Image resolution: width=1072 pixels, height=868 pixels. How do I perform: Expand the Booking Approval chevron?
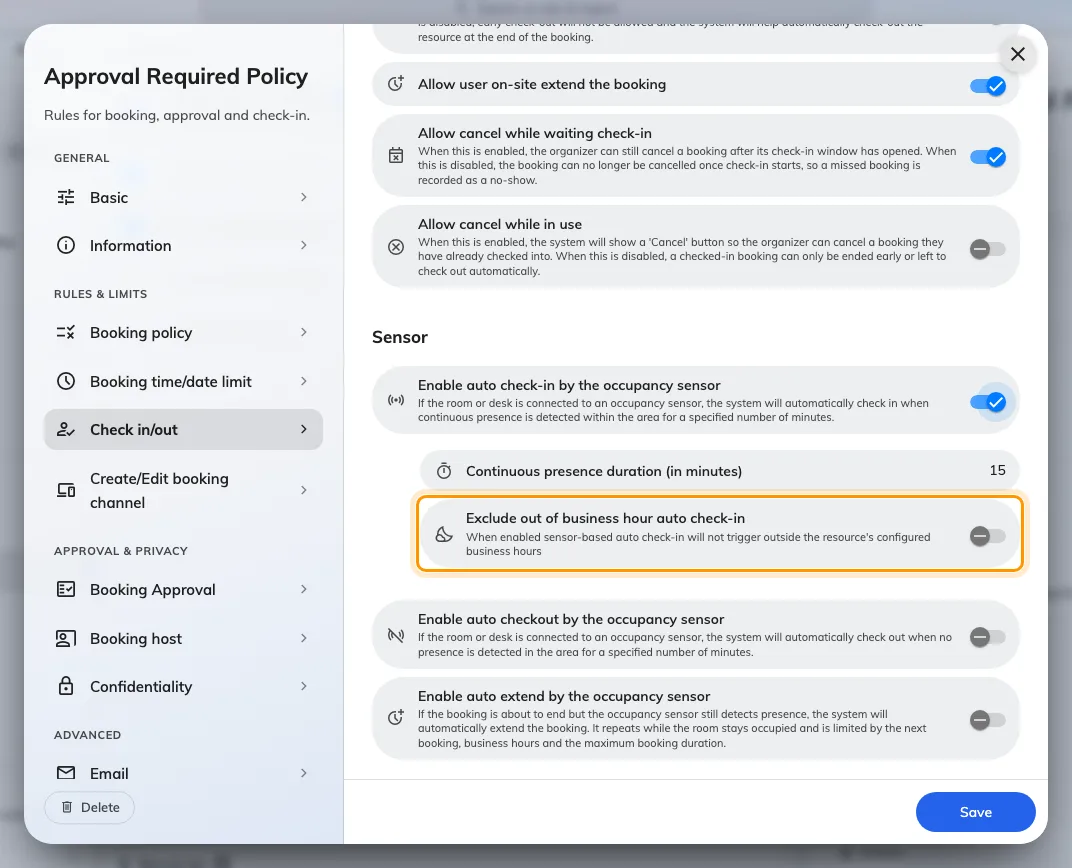304,589
